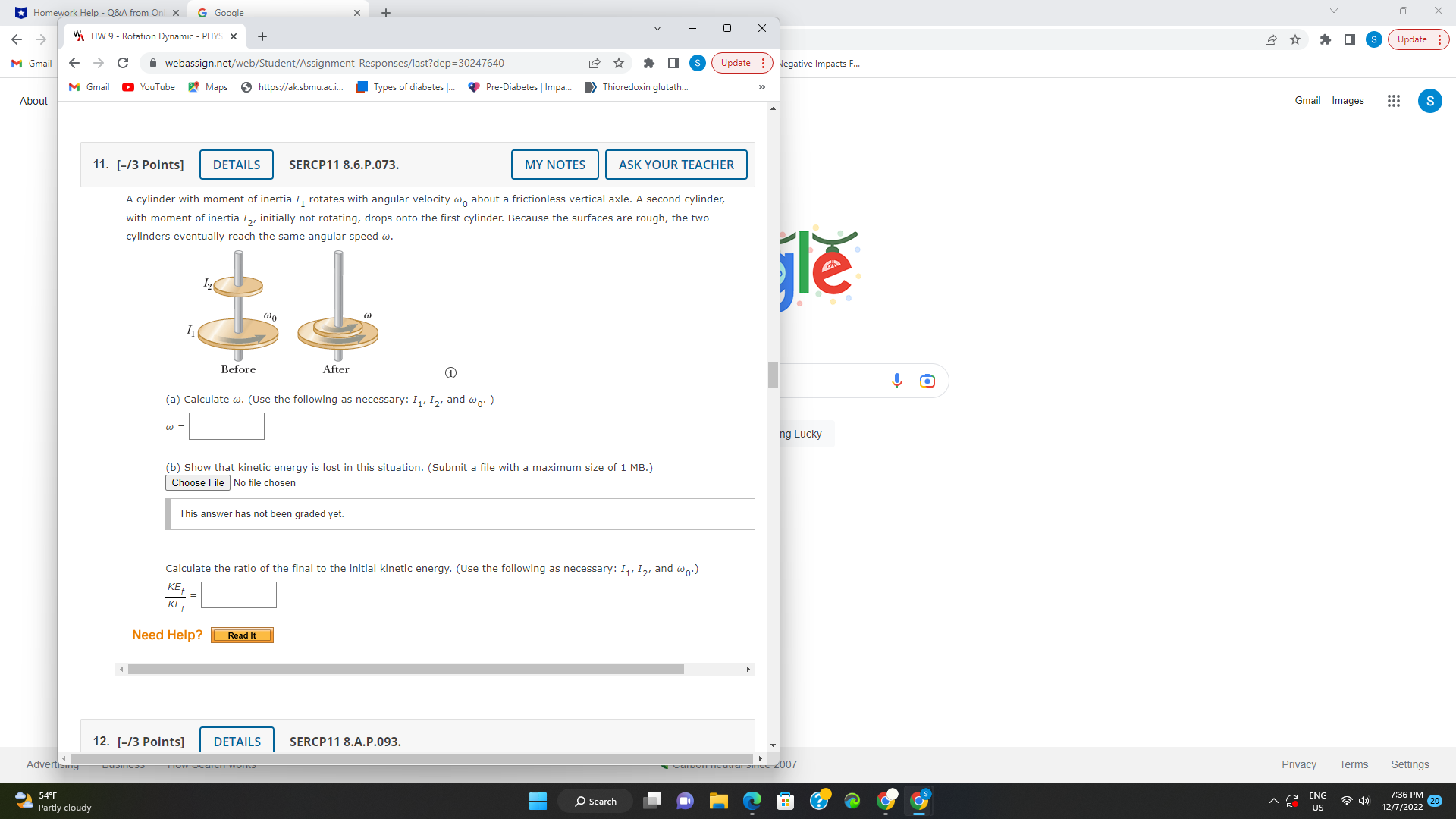Switch to the HW 9 Rotation Dynamic tab
Screen dimensions: 1456x819
155,36
